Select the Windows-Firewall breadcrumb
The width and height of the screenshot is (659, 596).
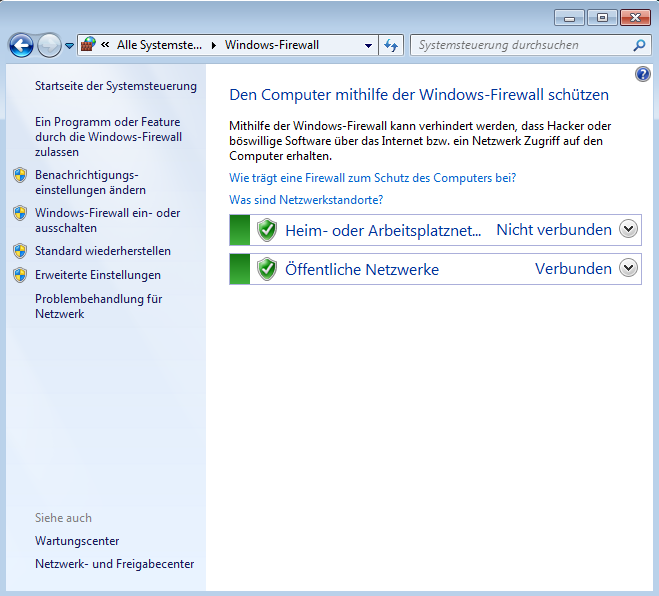coord(272,45)
